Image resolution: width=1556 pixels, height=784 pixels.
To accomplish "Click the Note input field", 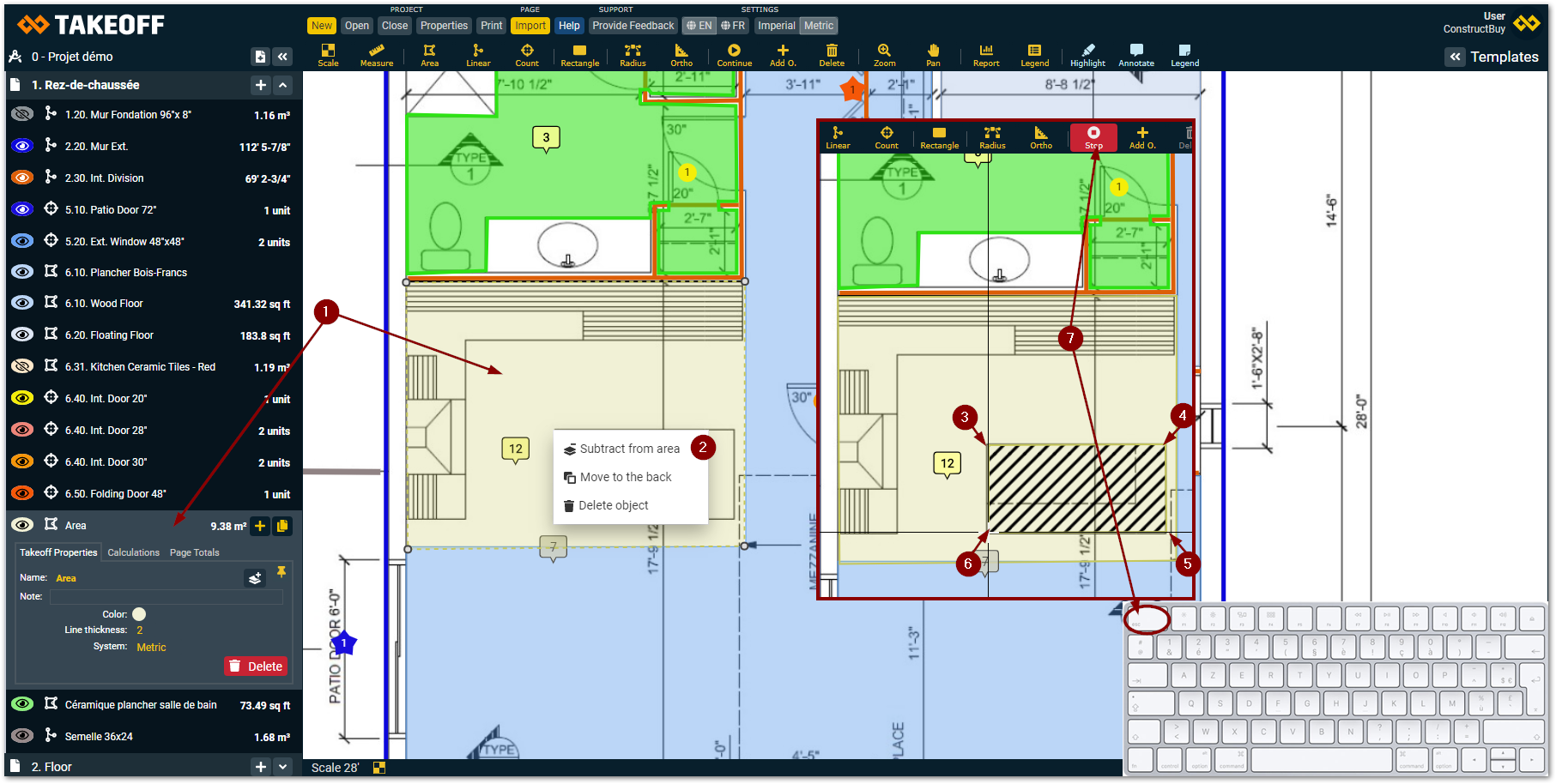I will pyautogui.click(x=166, y=597).
